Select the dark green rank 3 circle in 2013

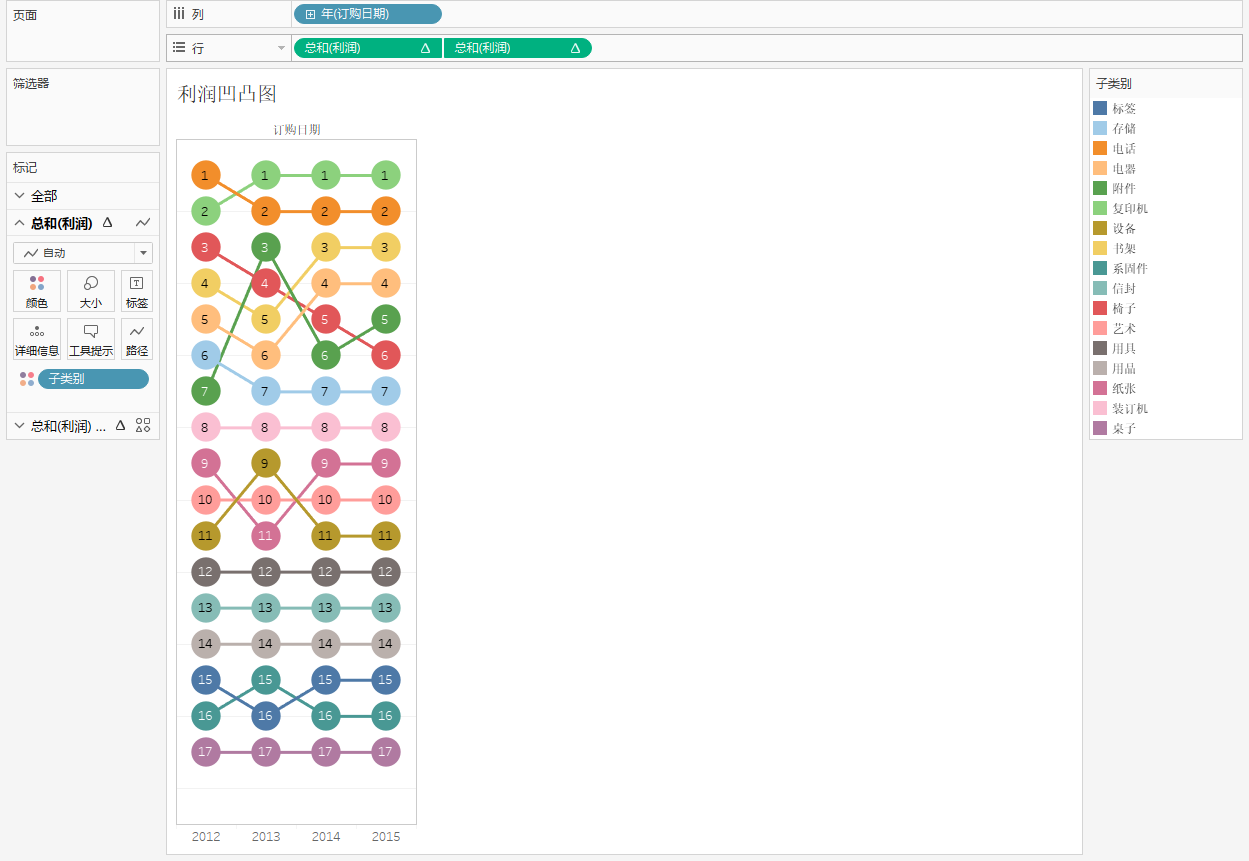pos(265,247)
